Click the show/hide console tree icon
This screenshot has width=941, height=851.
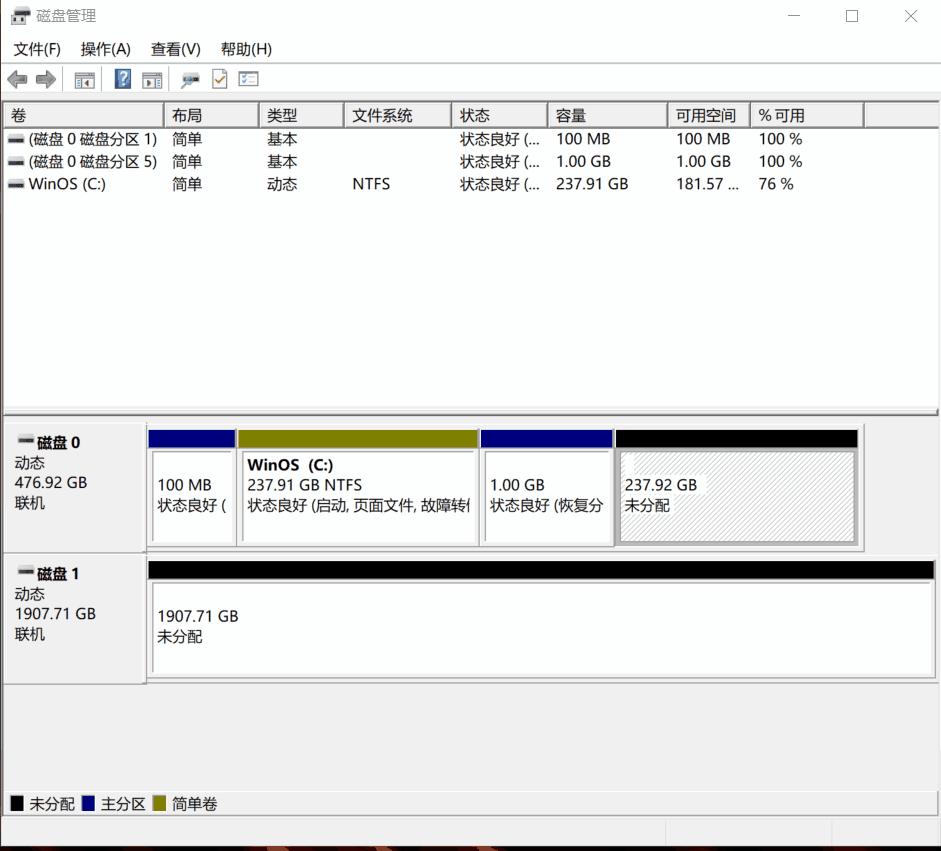pos(85,79)
